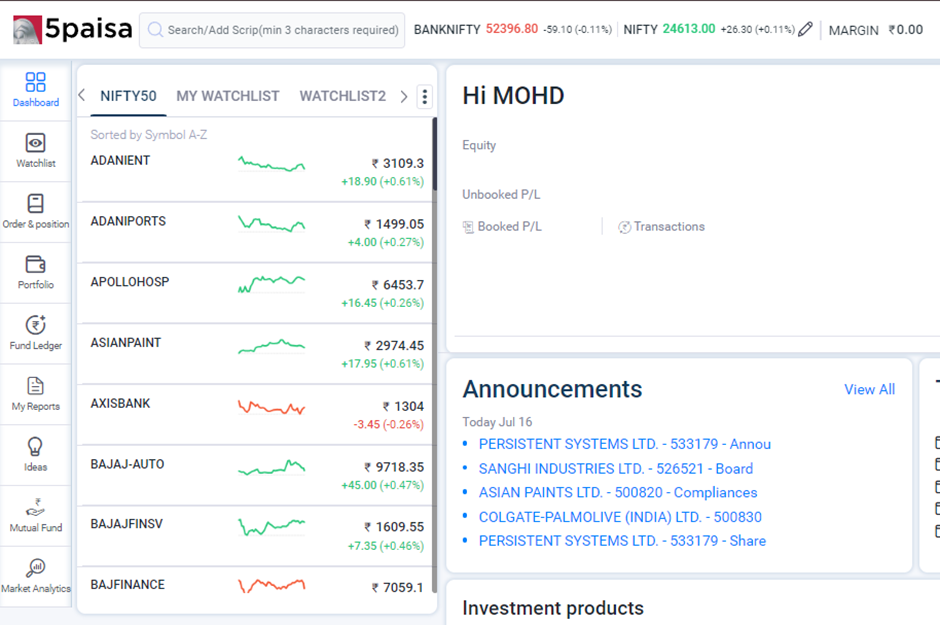Viewport: 940px width, 625px height.
Task: Open PERSISTENT SYSTEMS 533179 Share announcement
Action: [622, 541]
